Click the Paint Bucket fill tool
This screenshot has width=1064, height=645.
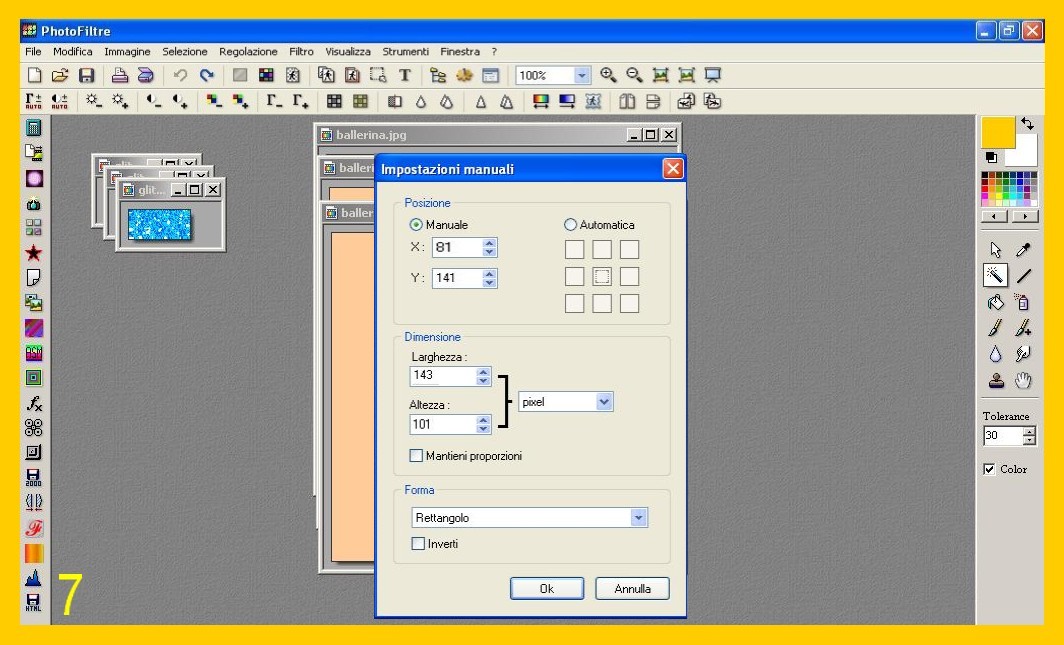(995, 301)
